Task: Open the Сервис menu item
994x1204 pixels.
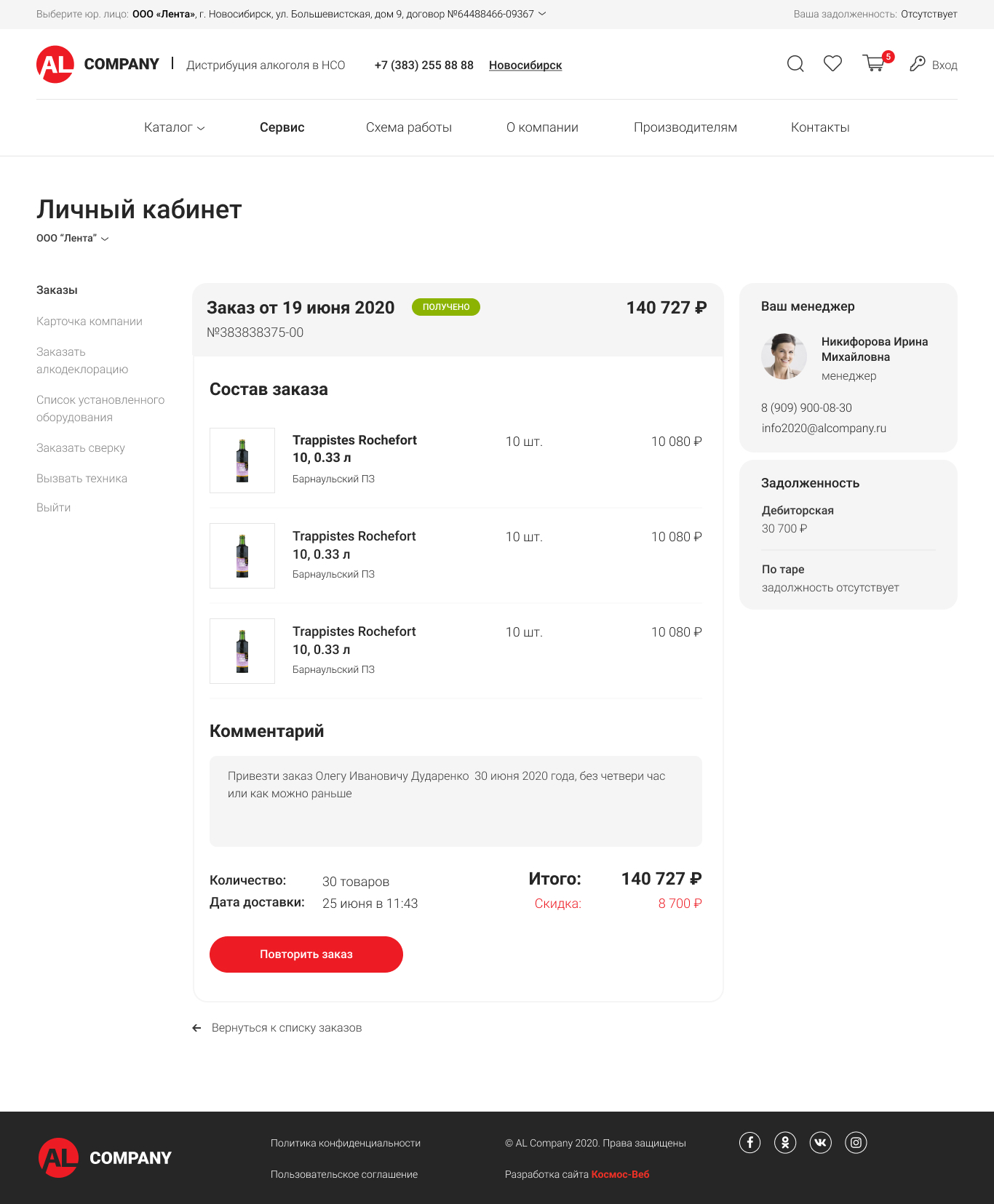Action: point(282,127)
